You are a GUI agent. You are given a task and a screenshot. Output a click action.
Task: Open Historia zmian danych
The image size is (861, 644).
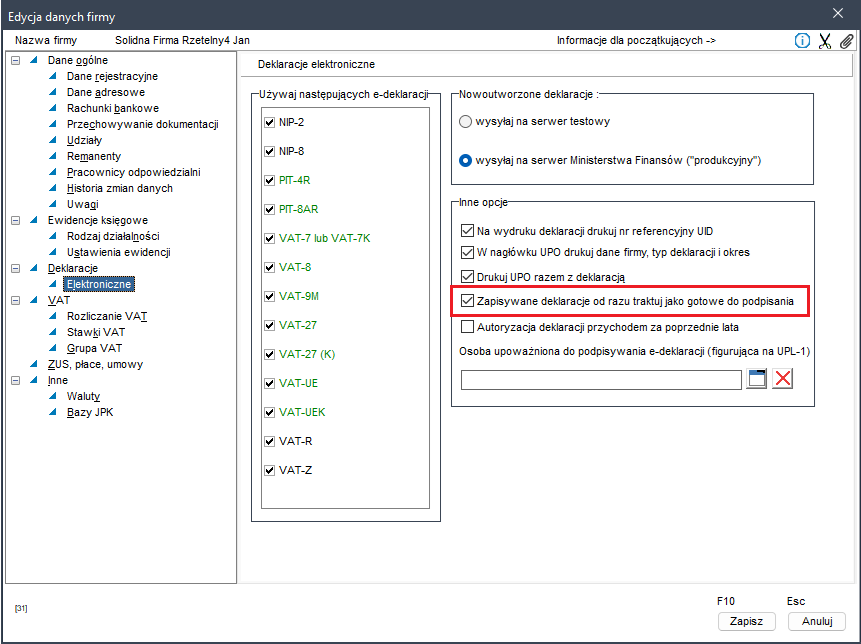(120, 188)
